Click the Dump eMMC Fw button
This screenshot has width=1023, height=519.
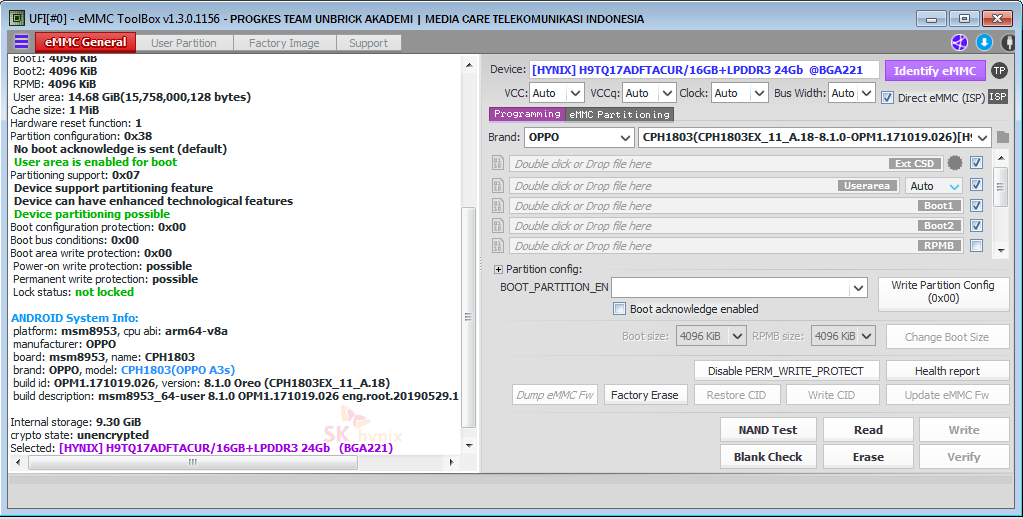[x=555, y=395]
